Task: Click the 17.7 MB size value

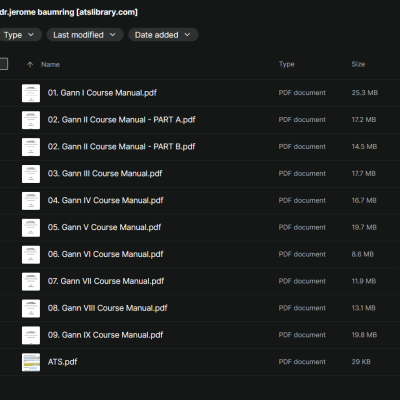Action: (364, 174)
